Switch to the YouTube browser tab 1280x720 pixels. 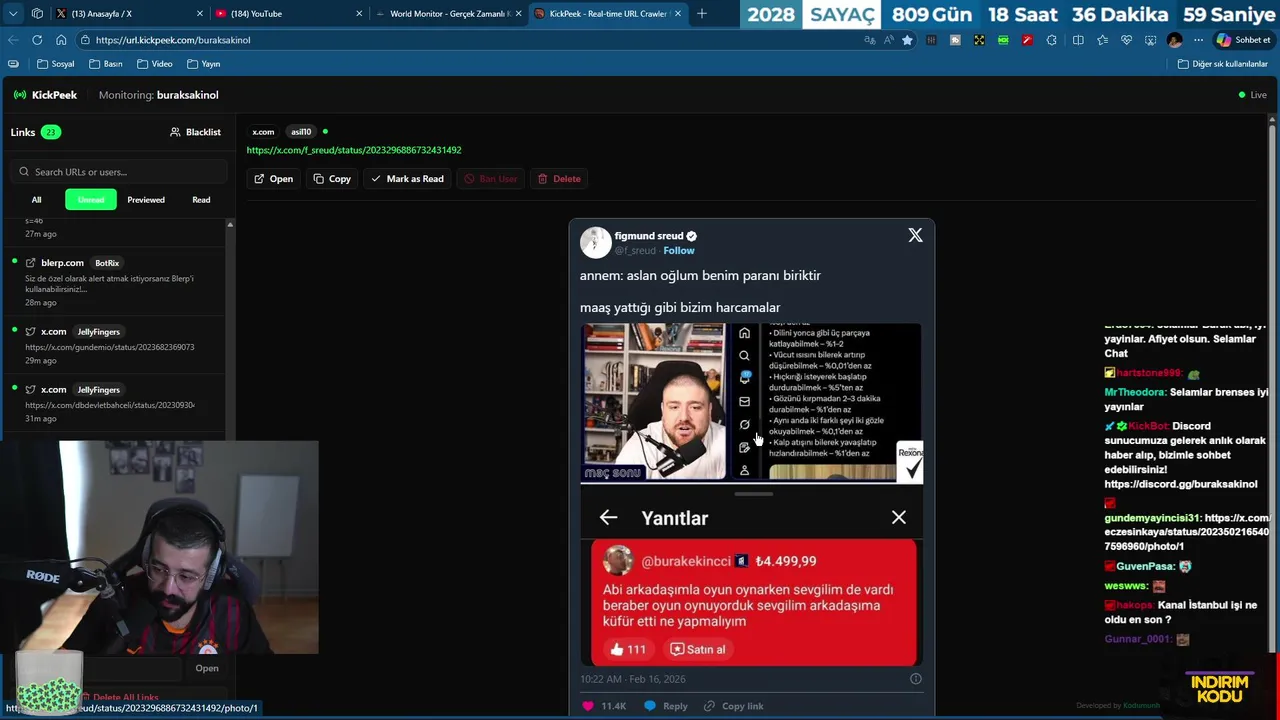click(x=288, y=14)
